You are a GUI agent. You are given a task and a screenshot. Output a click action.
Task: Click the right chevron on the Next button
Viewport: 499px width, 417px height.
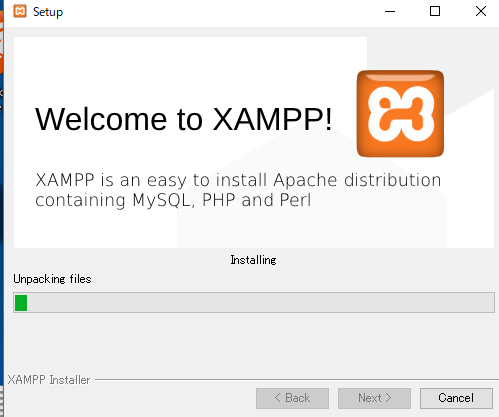388,398
